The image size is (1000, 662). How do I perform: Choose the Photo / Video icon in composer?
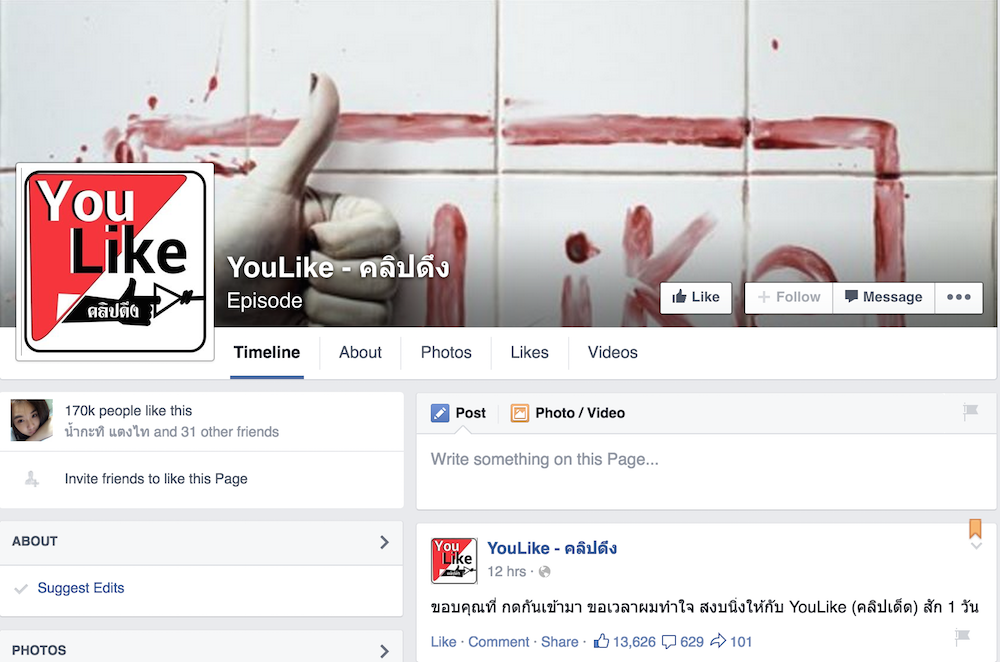520,413
